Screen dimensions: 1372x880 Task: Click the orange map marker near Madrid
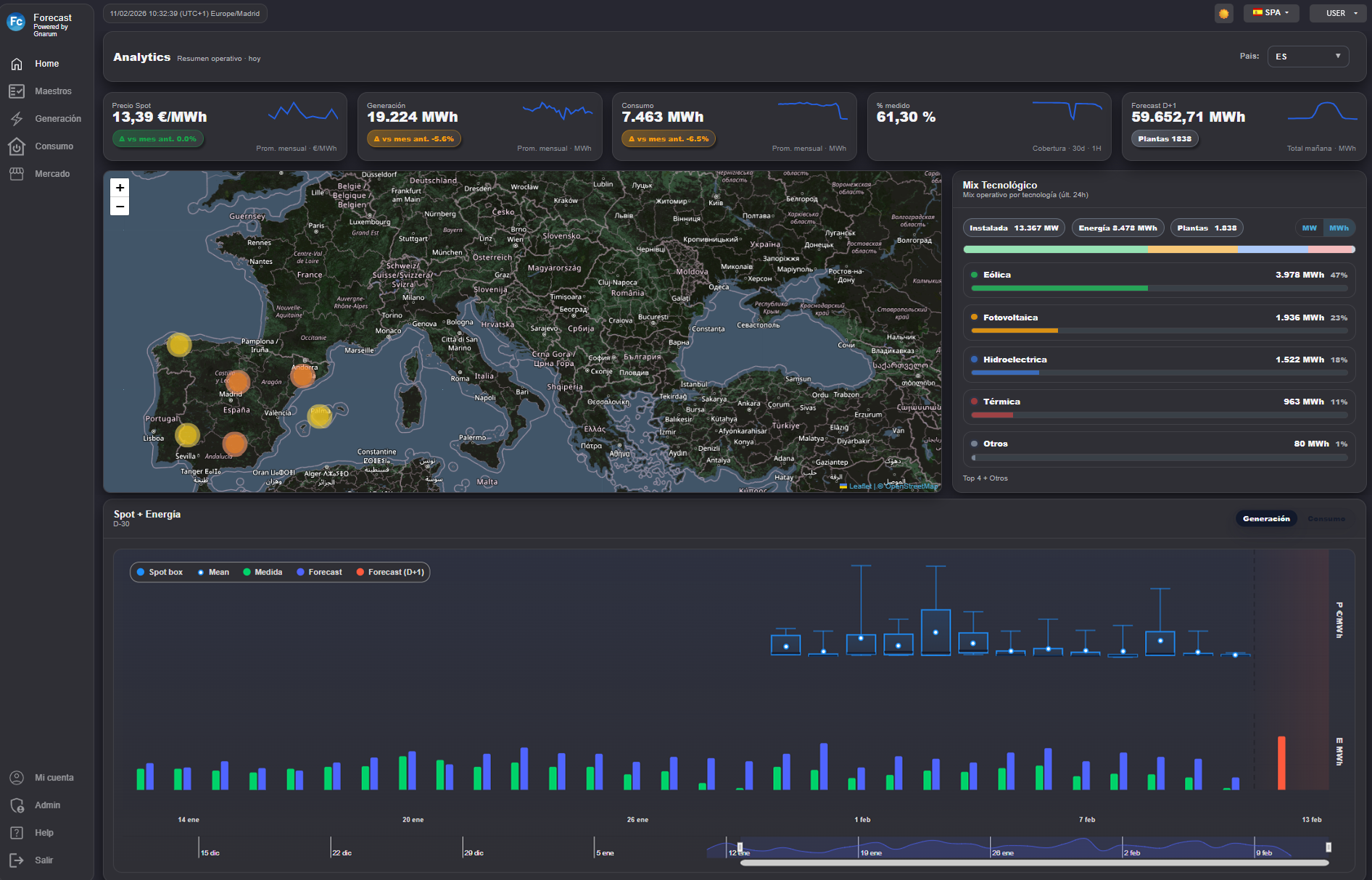[x=237, y=381]
